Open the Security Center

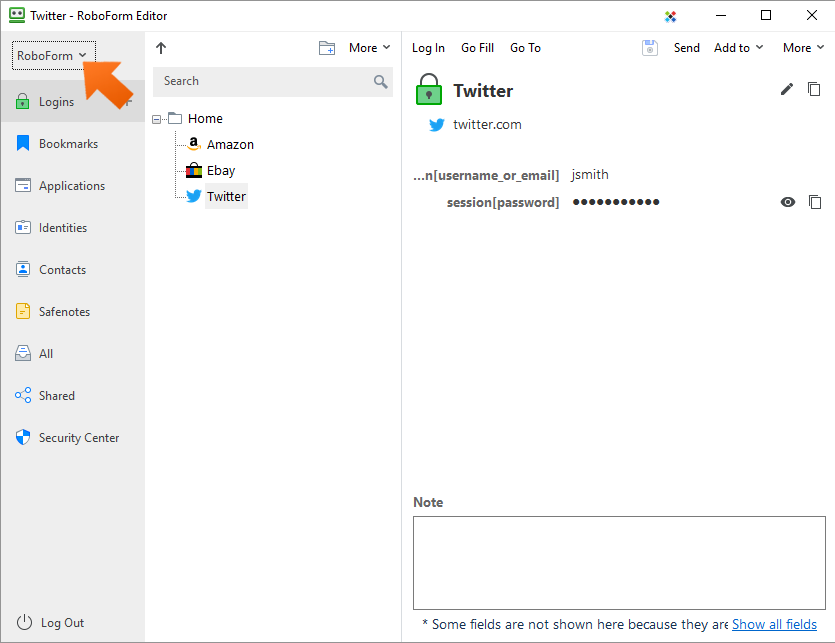point(72,437)
